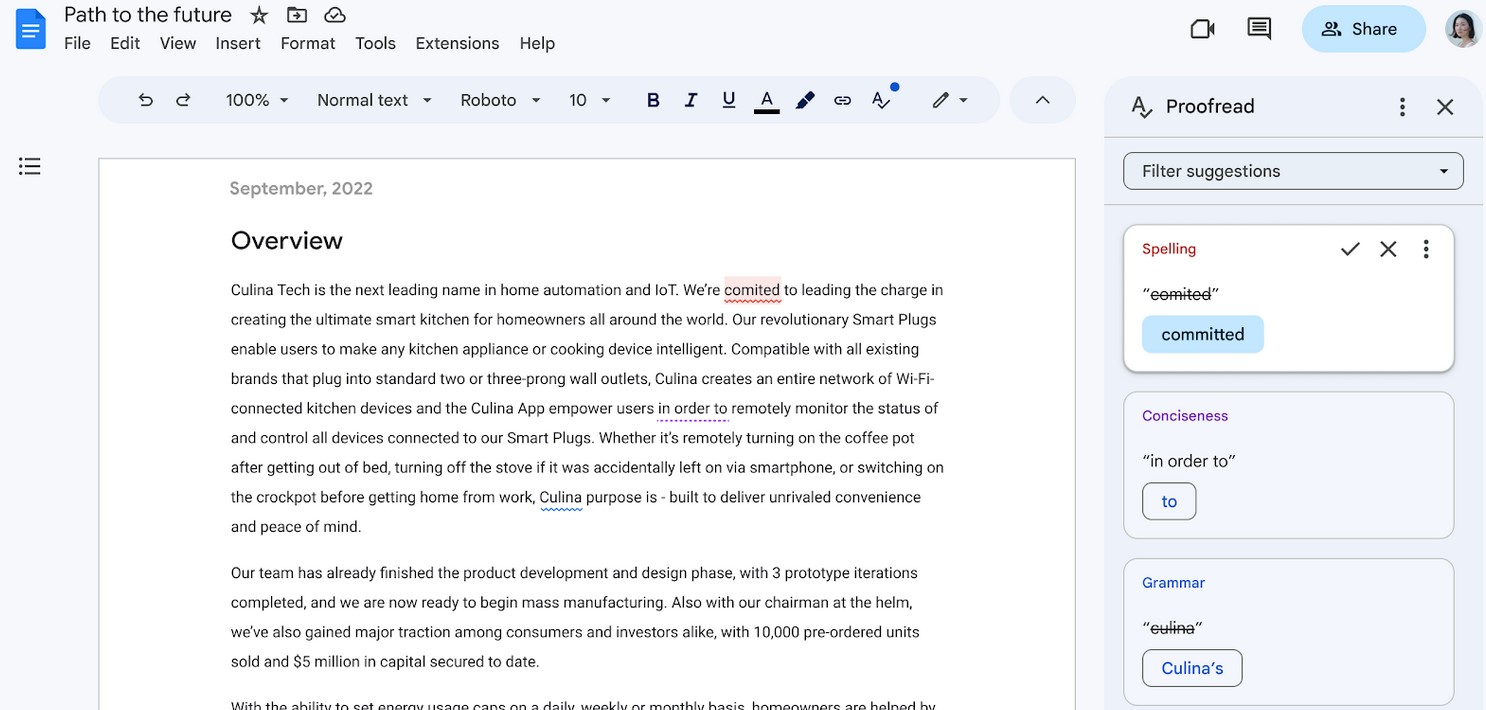Apply the "committed" correction chip
Screen dimensions: 1486x710
click(x=1203, y=335)
